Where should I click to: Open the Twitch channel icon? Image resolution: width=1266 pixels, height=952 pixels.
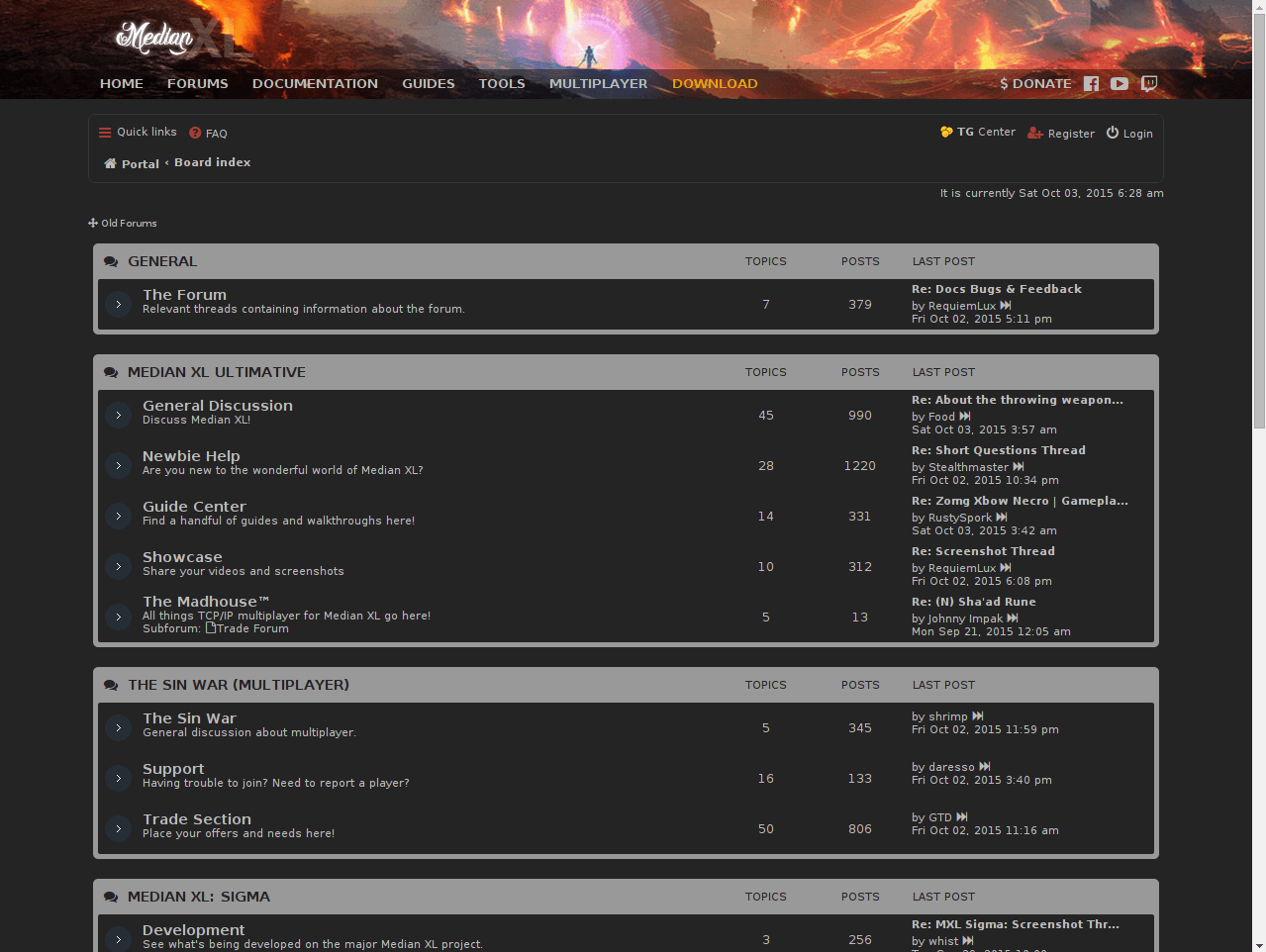[1149, 84]
